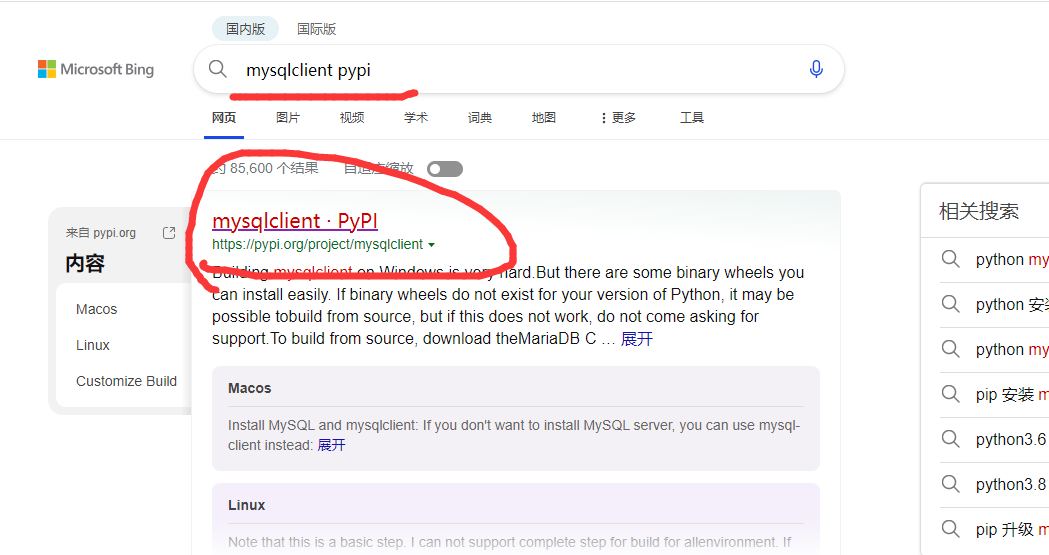
Task: Click magnifier icon beside "pip 升级" suggestion
Action: tap(951, 529)
